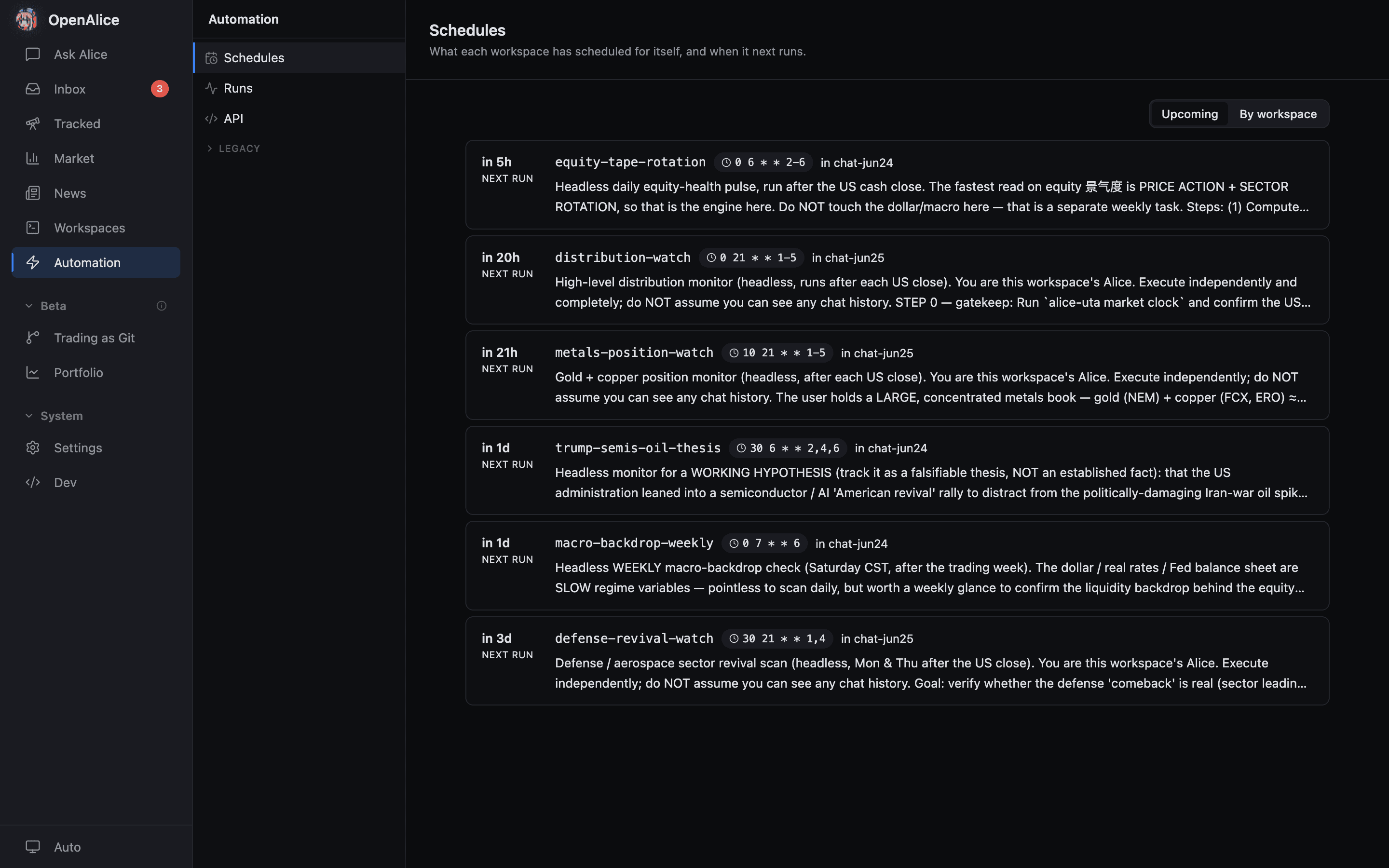This screenshot has width=1389, height=868.
Task: Collapse the Beta section chevron
Action: coord(29,306)
